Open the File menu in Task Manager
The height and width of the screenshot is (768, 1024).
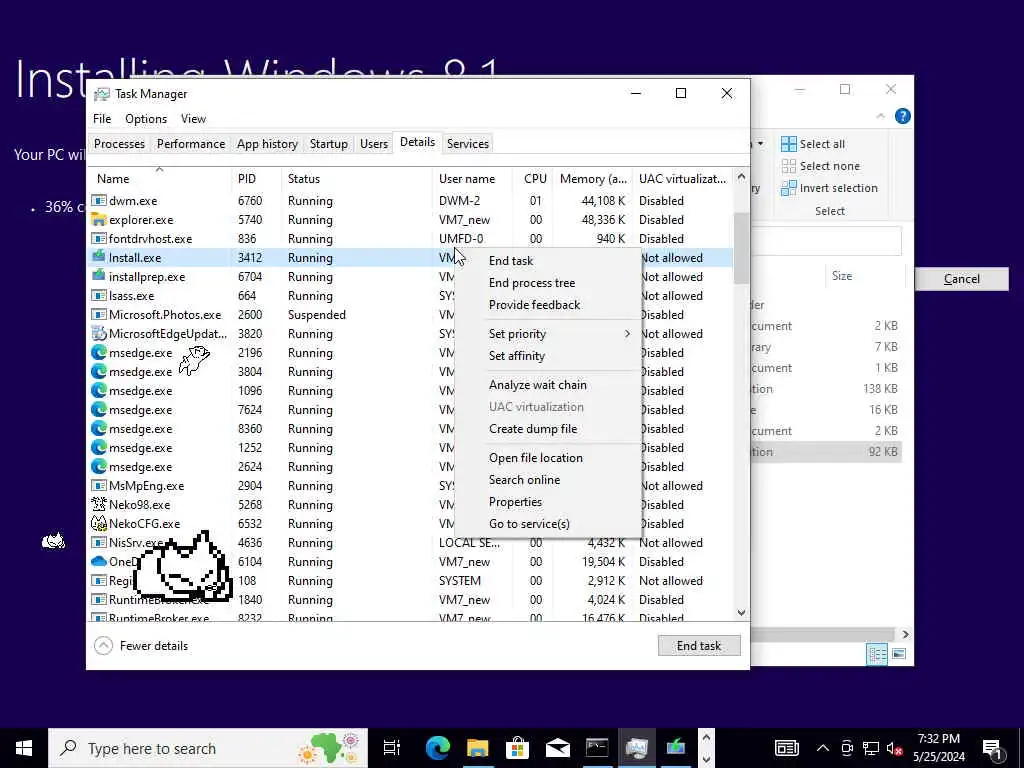point(102,119)
